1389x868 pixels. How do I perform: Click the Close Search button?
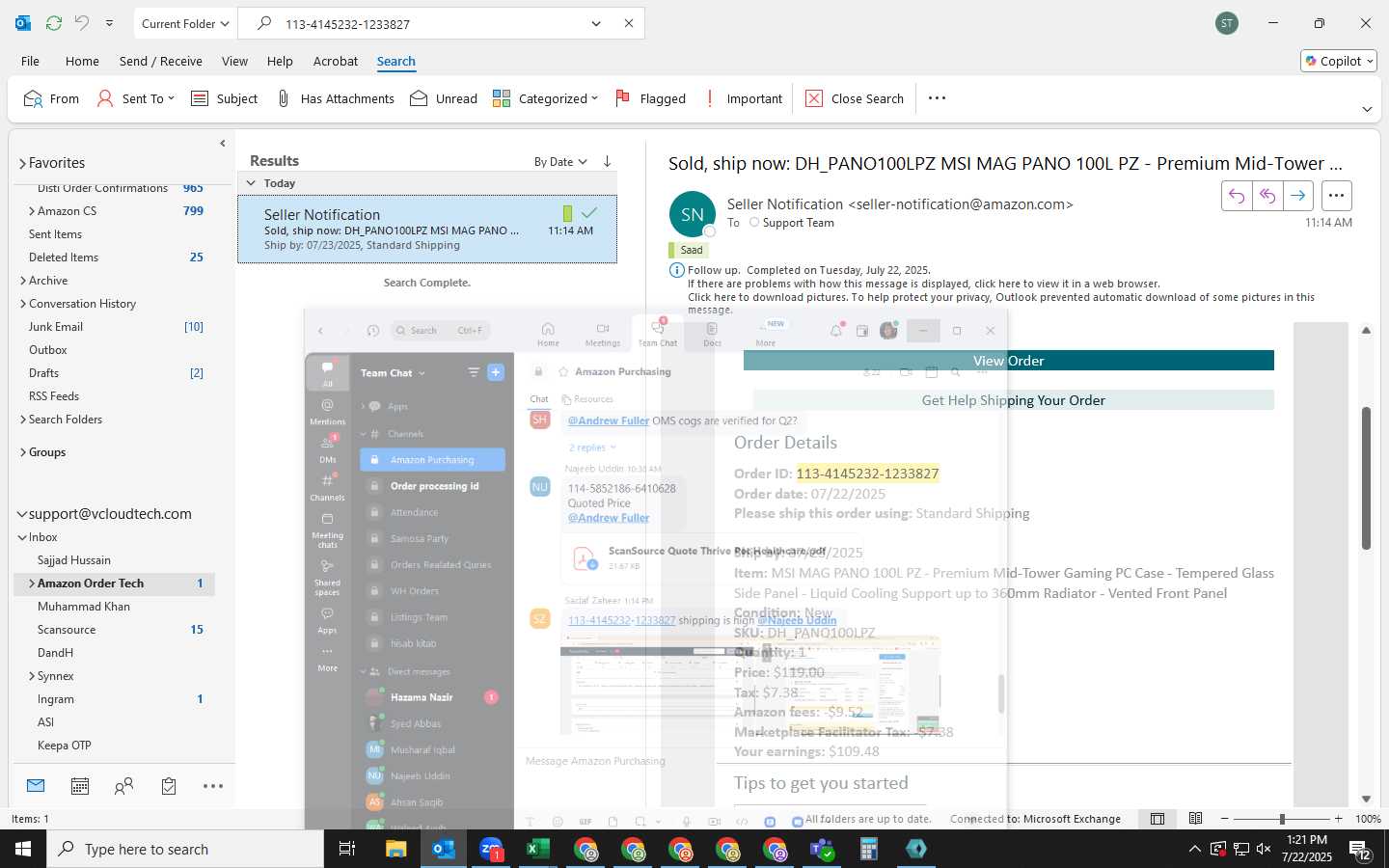coord(855,98)
